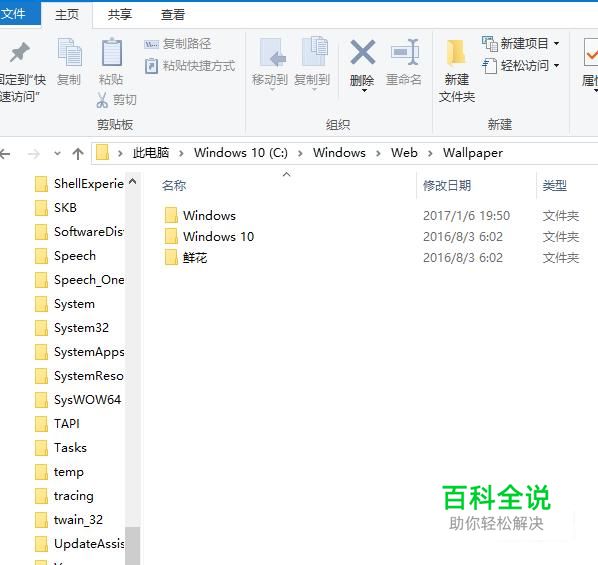This screenshot has height=565, width=598.
Task: Click the navigation pane scrollbar thumb
Action: tap(132, 546)
